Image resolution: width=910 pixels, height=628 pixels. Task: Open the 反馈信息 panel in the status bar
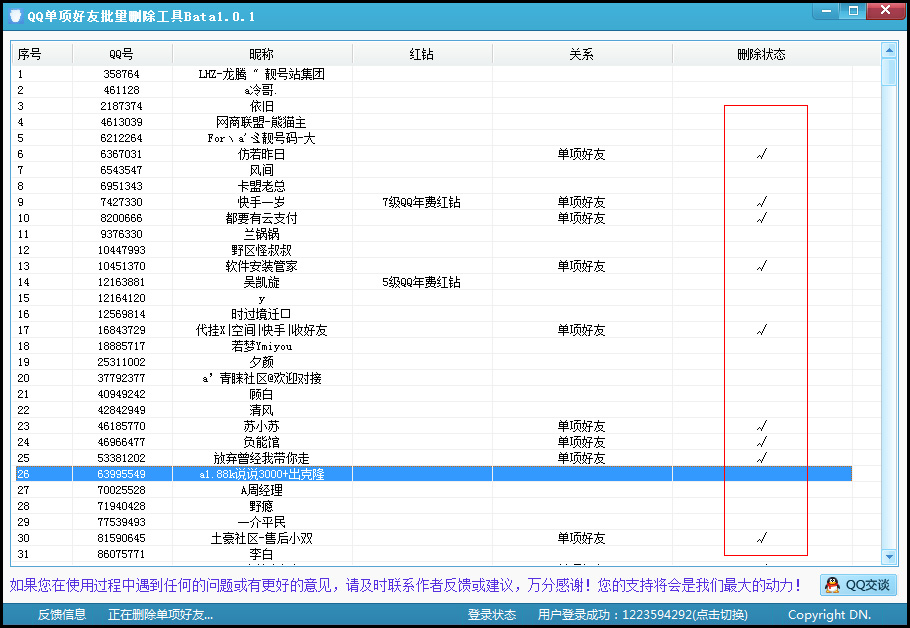62,614
